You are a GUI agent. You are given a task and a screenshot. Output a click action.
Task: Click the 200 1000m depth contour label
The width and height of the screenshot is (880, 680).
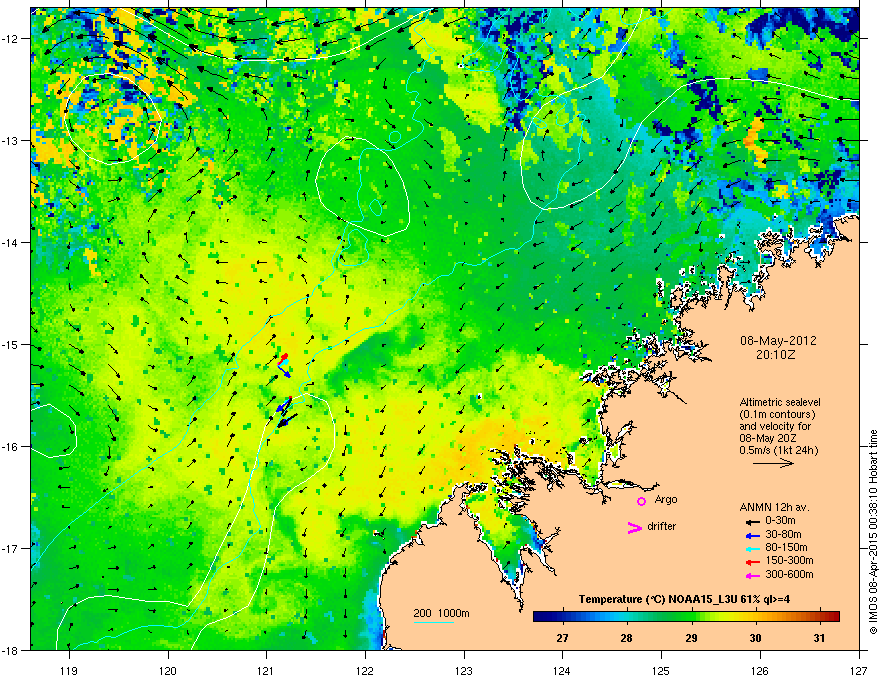point(441,613)
